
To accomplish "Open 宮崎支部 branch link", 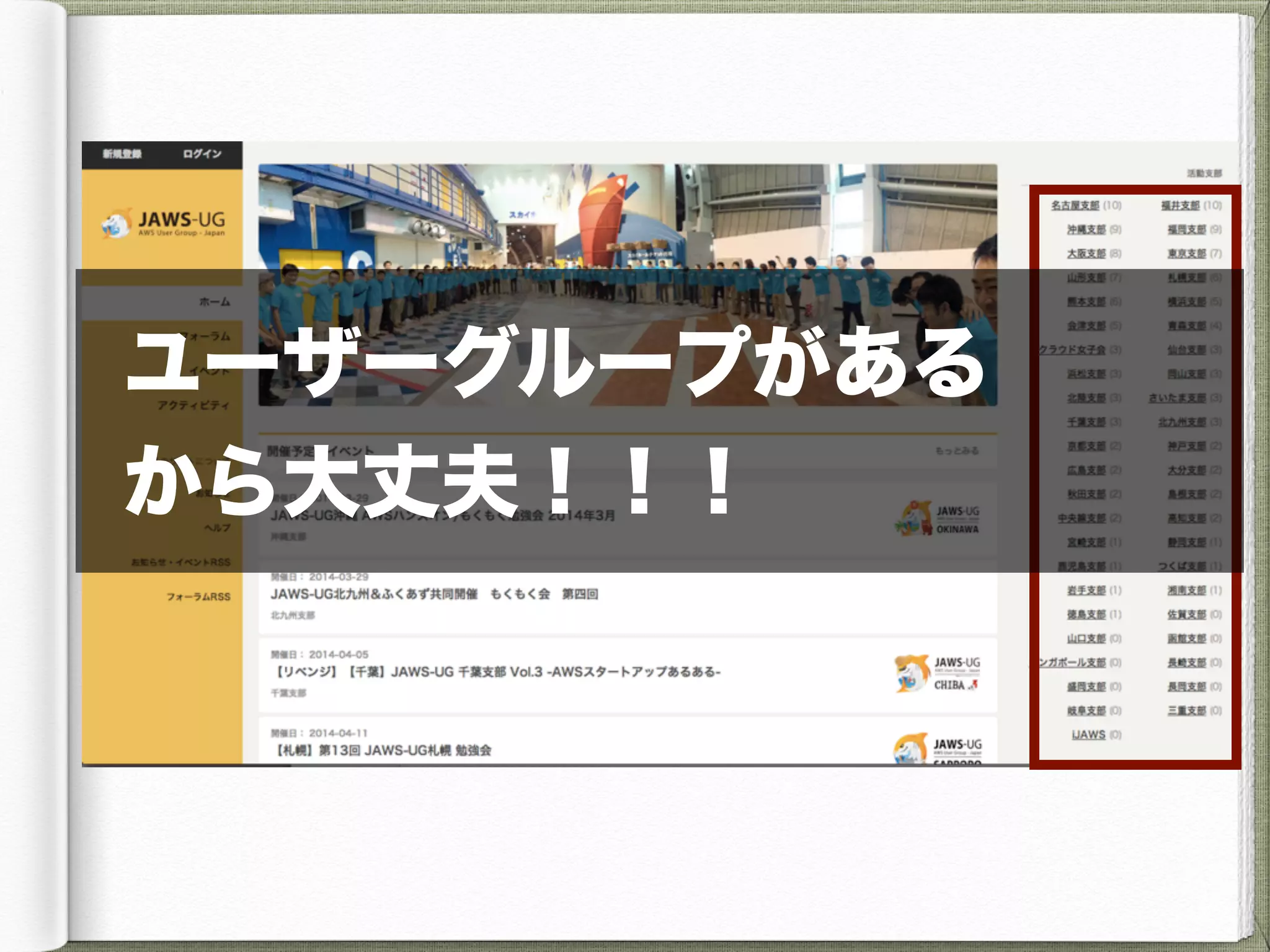I will (x=1086, y=542).
